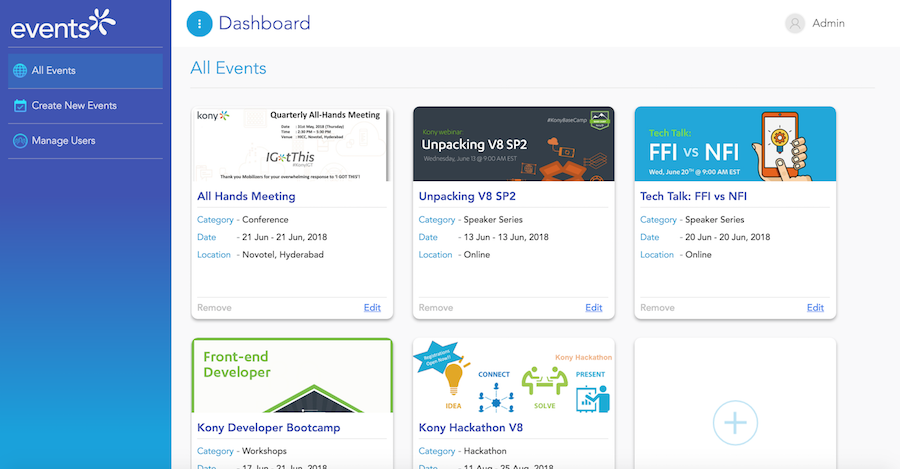Click the Unpacking V8 SP2 title

[x=467, y=196]
